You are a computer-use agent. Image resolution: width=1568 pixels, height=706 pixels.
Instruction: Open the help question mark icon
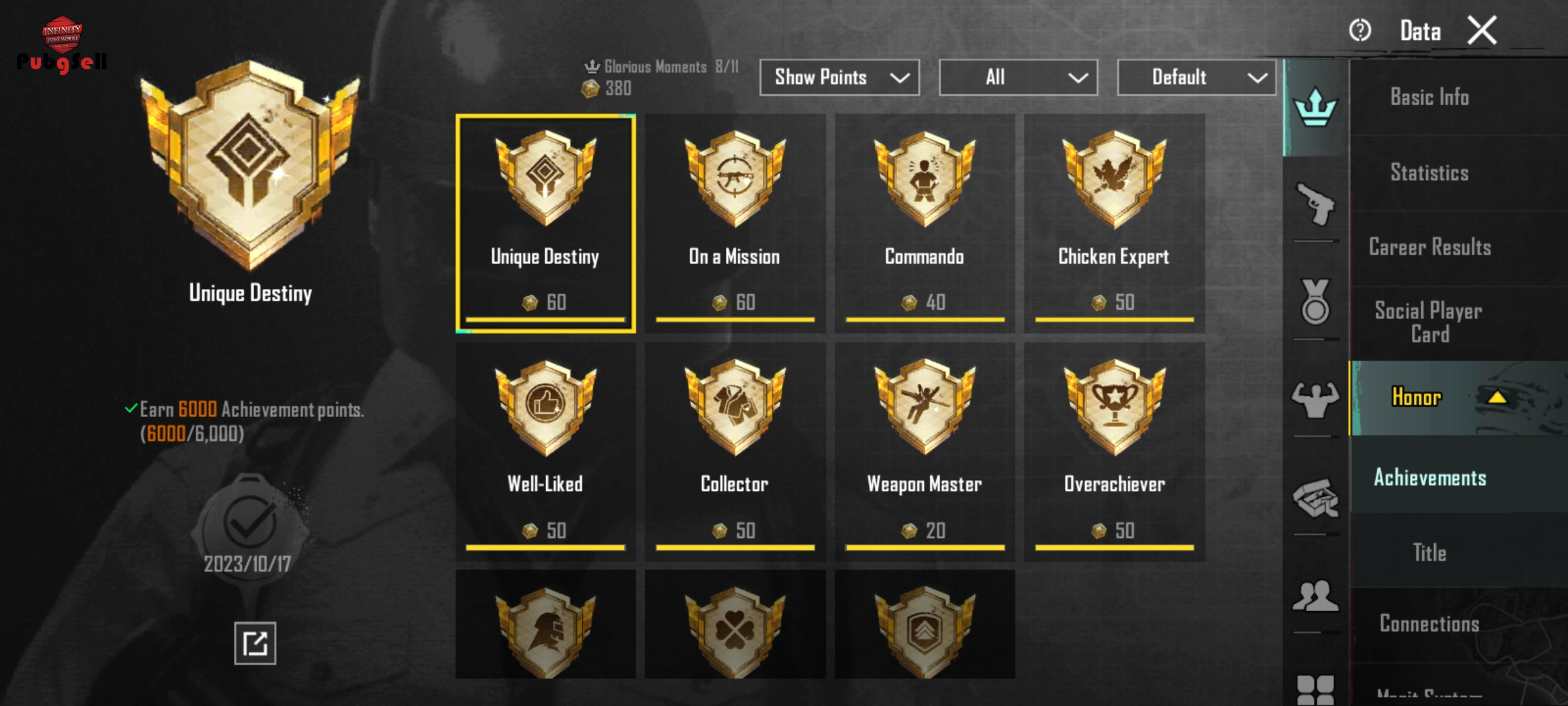[1360, 30]
